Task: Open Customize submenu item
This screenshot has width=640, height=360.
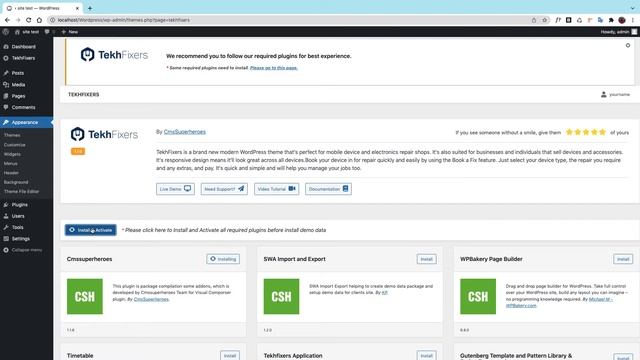Action: pos(15,145)
